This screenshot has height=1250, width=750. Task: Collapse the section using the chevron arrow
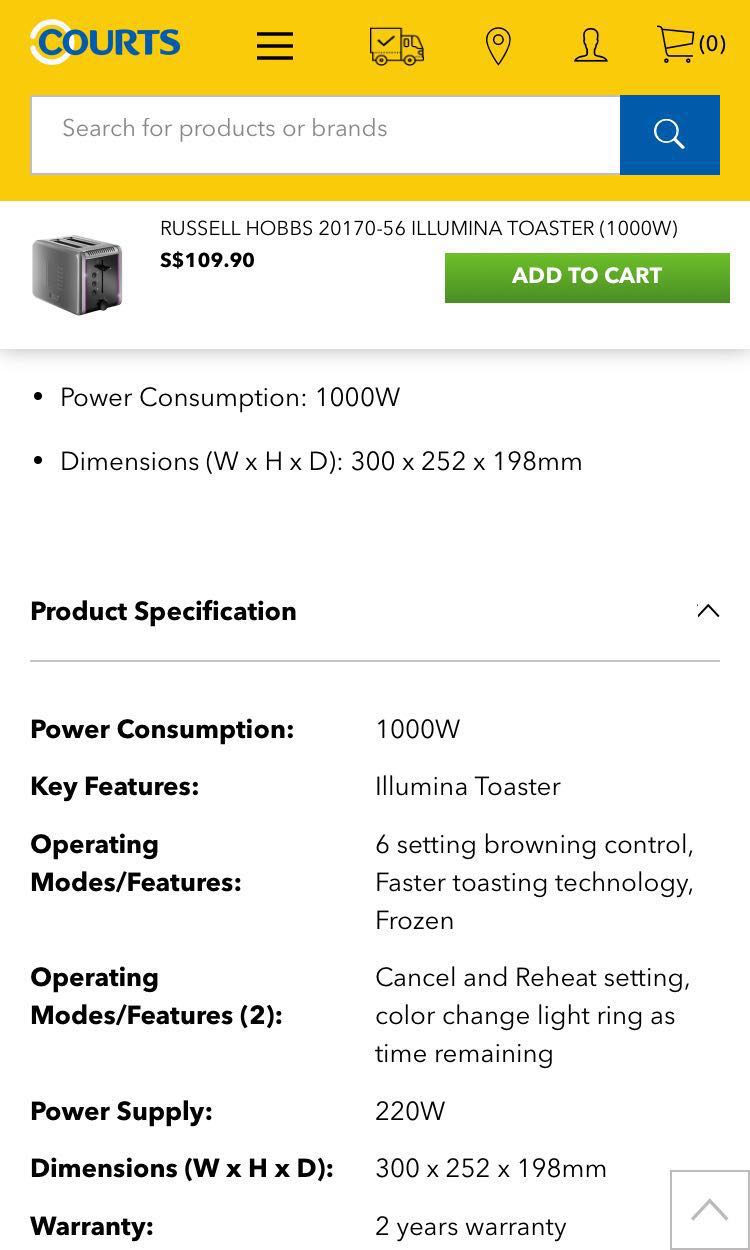point(708,611)
